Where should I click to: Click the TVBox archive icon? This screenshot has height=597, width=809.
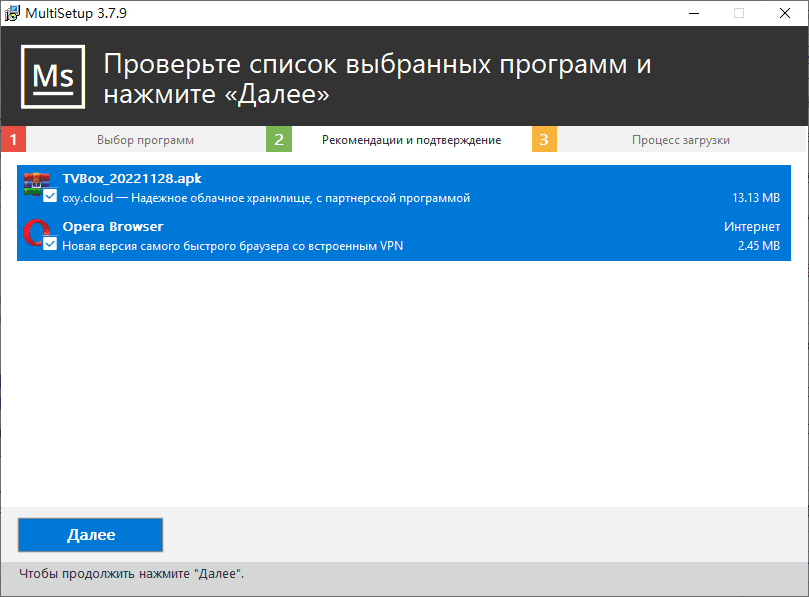[x=35, y=184]
